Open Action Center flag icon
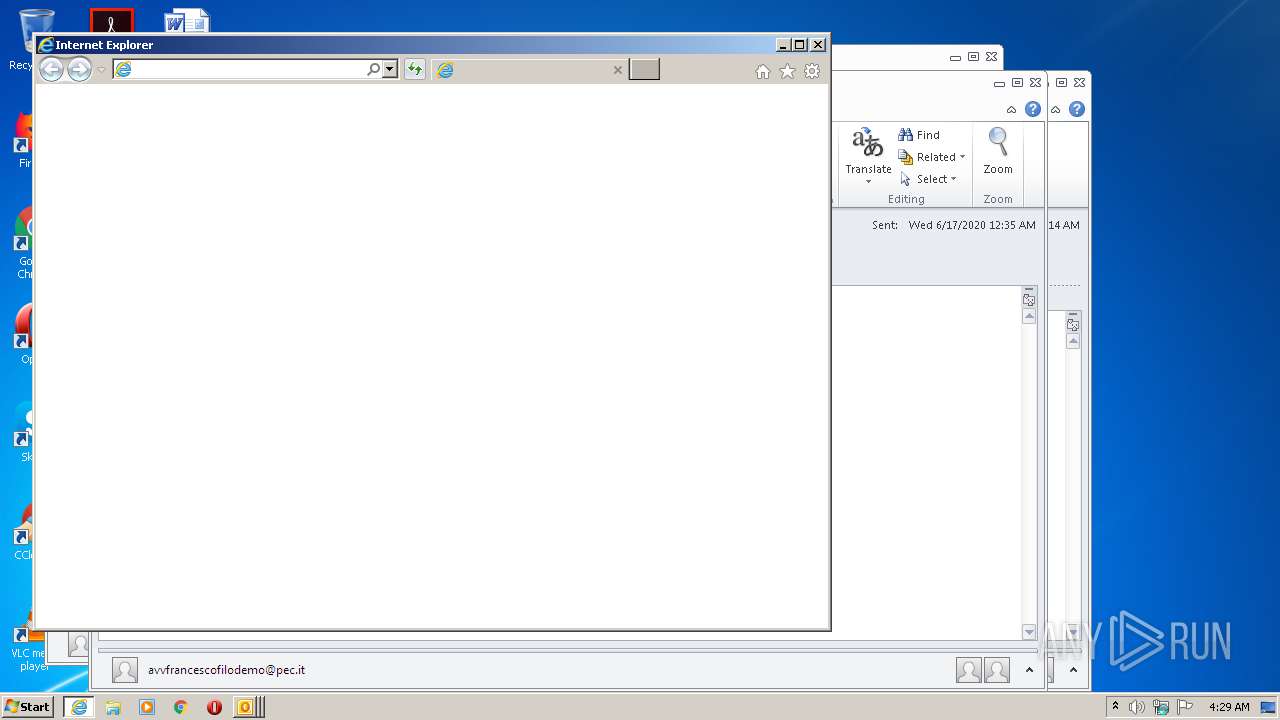Image resolution: width=1280 pixels, height=720 pixels. coord(1185,707)
